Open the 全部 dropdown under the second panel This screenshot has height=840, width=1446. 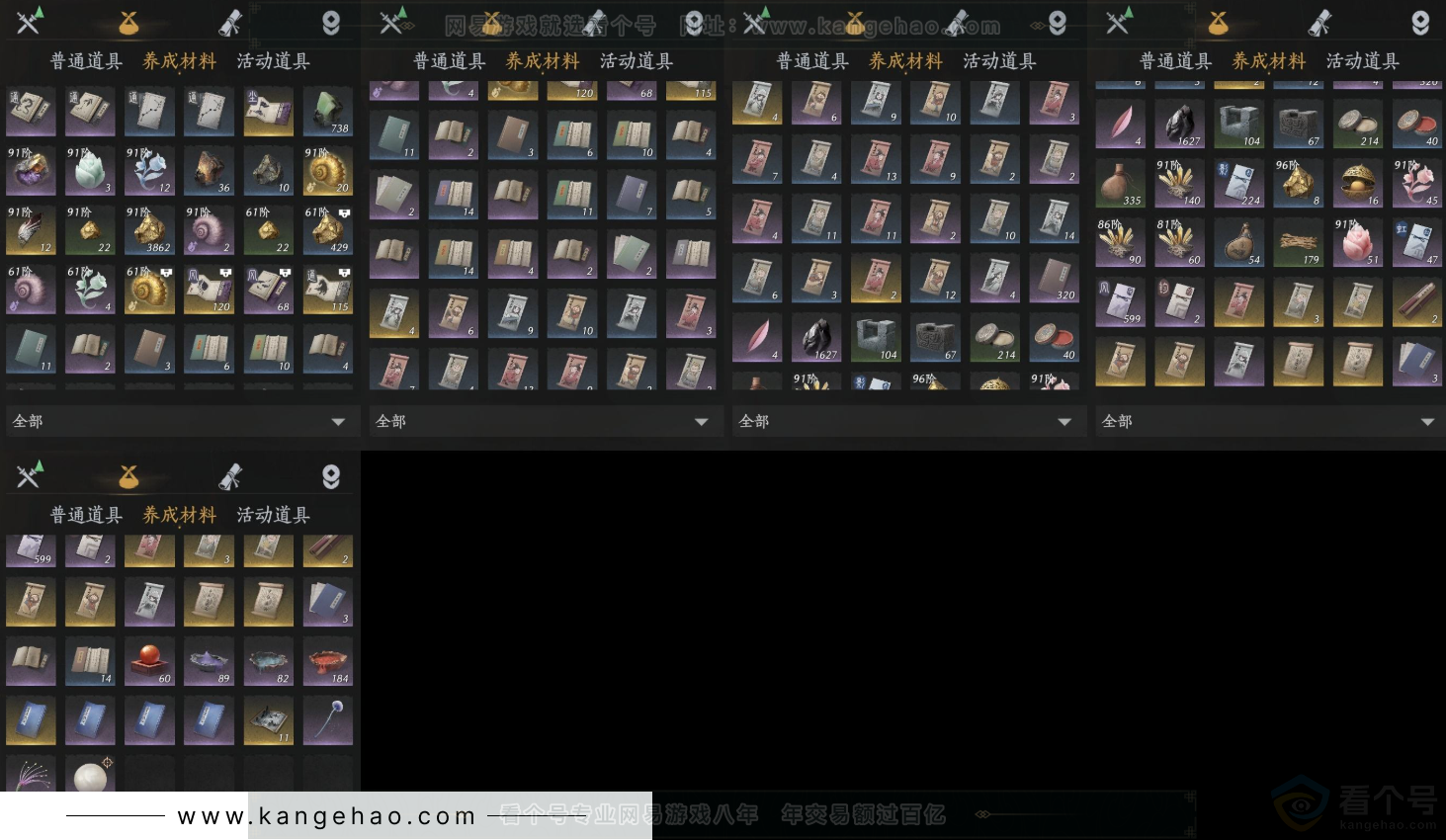coord(545,421)
